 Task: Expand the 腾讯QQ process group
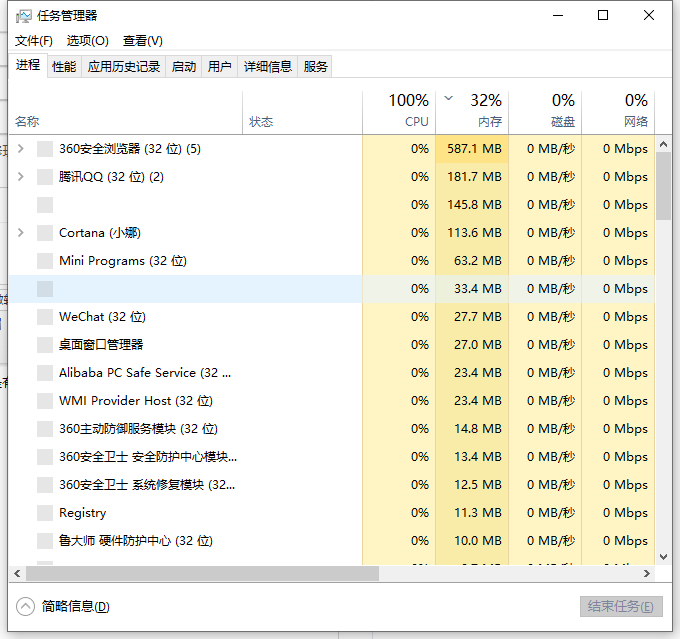pos(21,177)
